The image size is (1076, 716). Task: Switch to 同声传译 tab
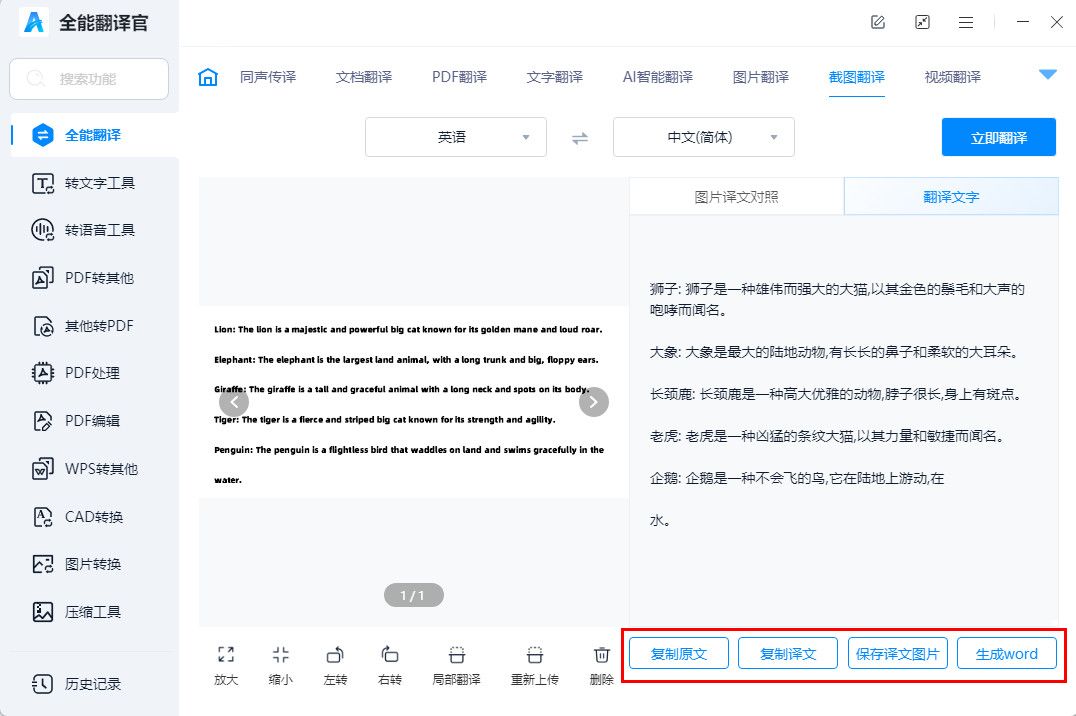[x=268, y=77]
